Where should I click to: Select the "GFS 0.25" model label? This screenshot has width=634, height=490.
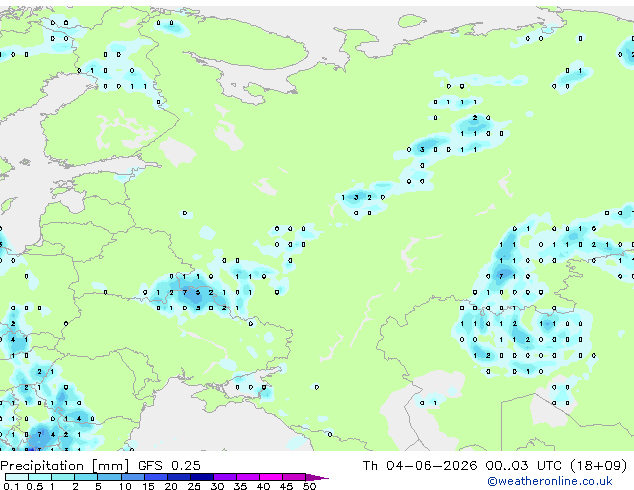point(169,466)
